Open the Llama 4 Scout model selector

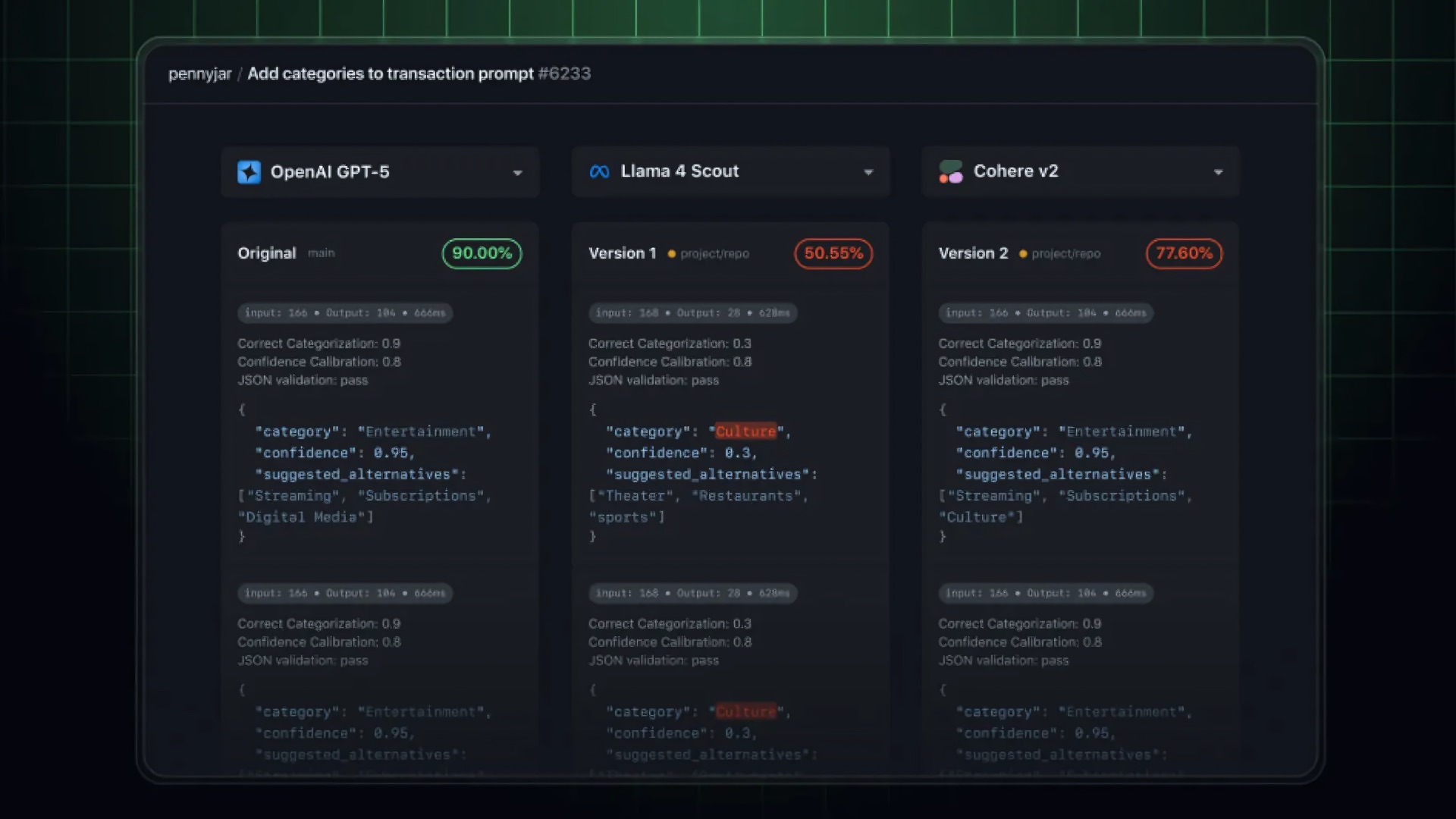click(x=869, y=173)
